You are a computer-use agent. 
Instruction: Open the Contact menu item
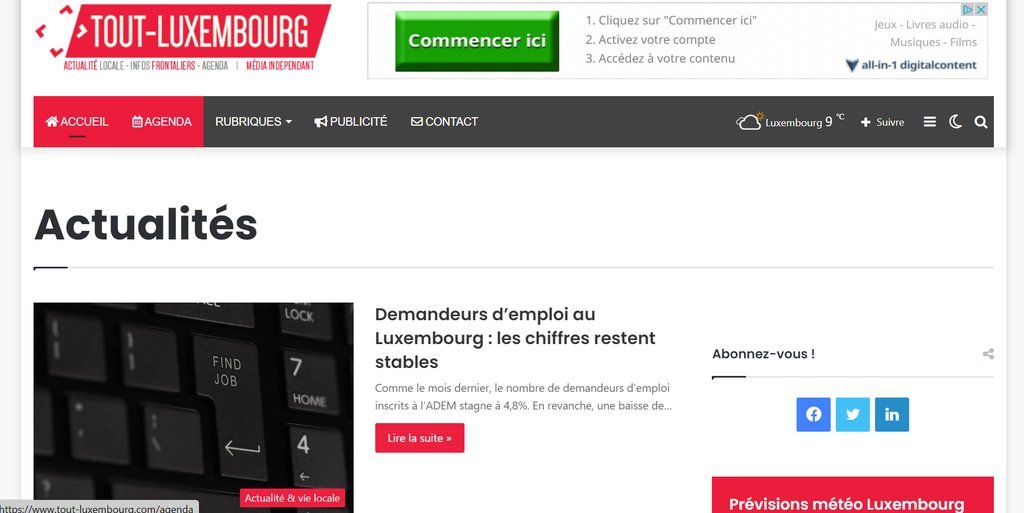[x=444, y=121]
